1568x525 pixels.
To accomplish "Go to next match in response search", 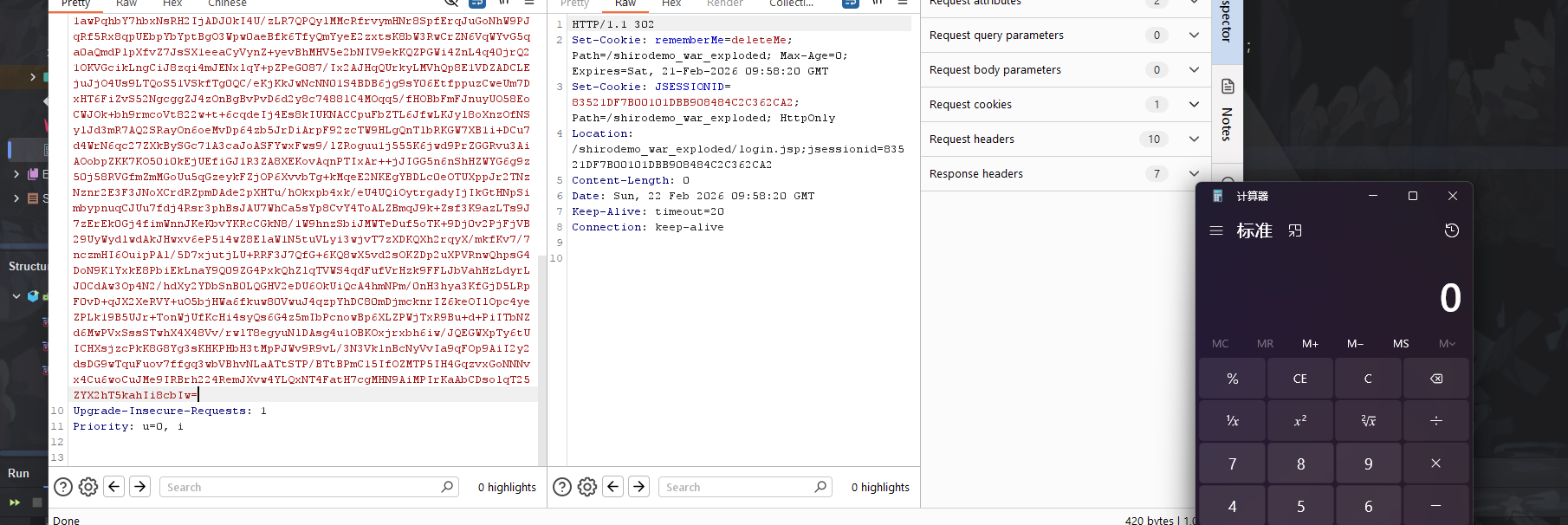I will pyautogui.click(x=639, y=486).
